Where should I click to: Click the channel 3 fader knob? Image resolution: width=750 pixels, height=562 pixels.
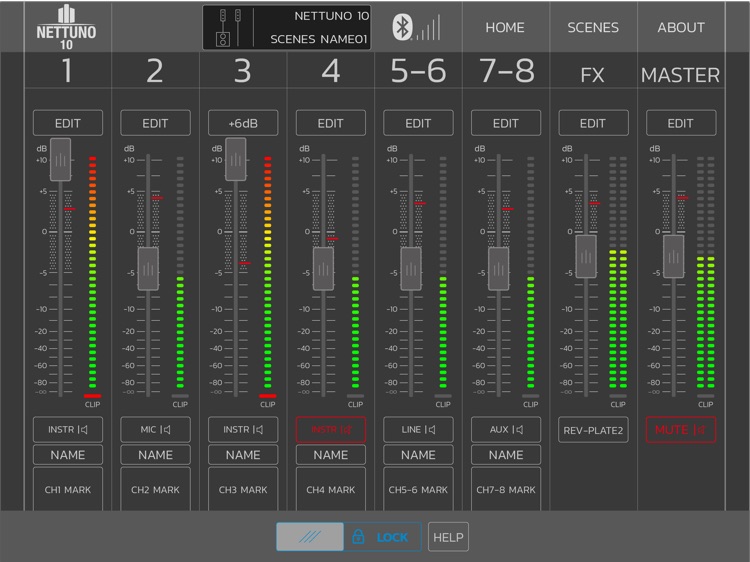coord(236,159)
